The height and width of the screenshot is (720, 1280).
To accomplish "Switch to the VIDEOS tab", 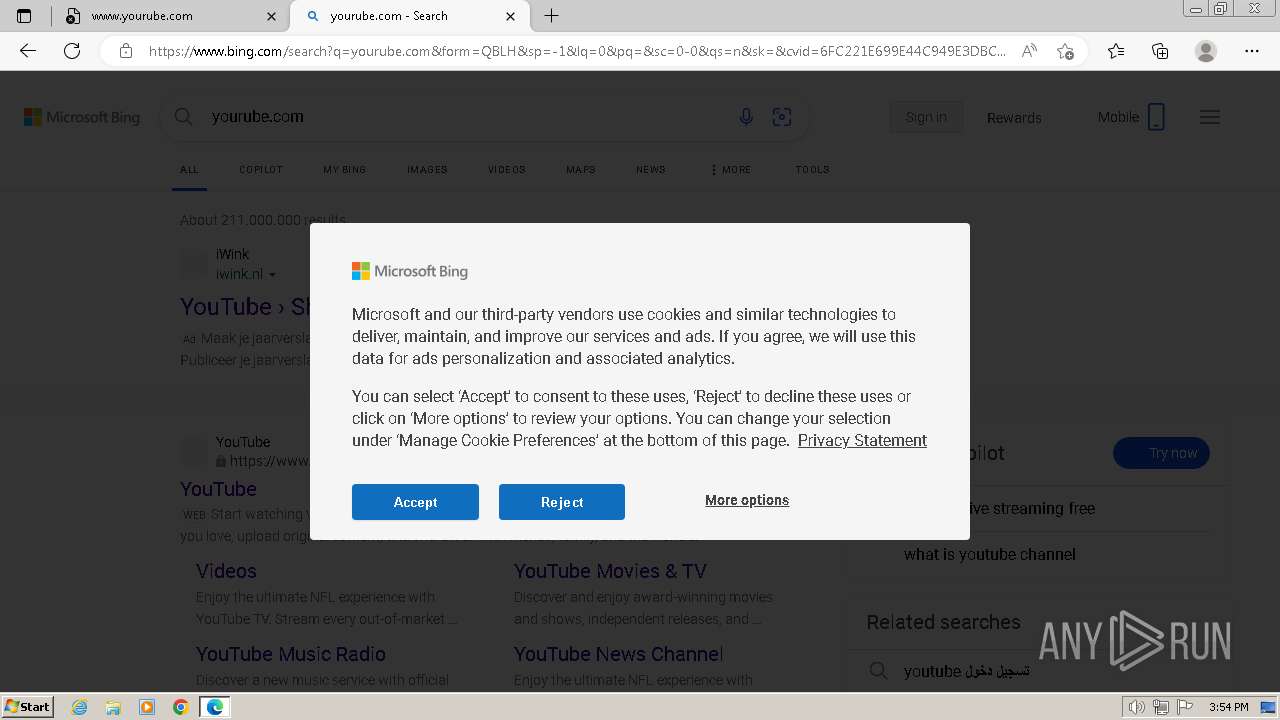I will pos(507,169).
